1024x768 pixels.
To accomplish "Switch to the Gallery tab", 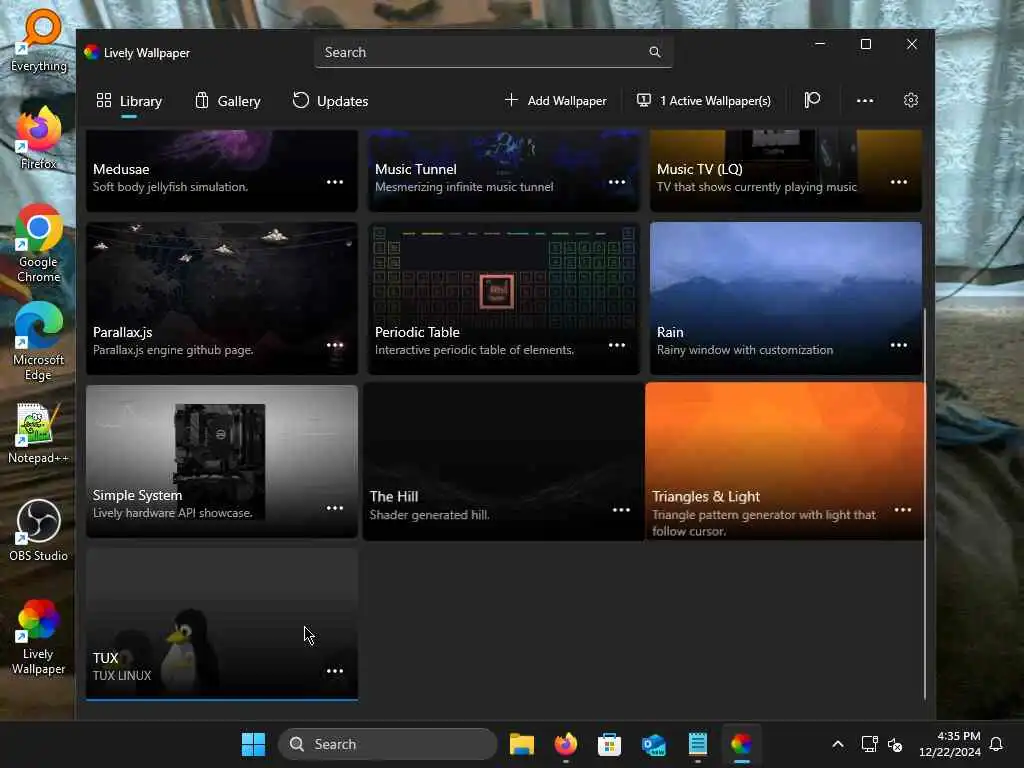I will tap(227, 101).
